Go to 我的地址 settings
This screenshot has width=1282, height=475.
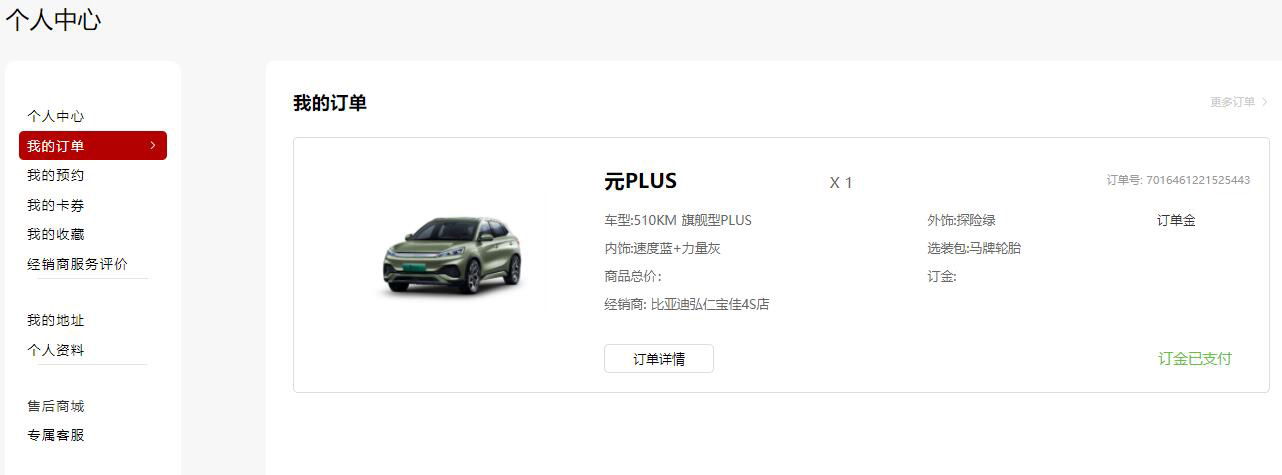[55, 320]
